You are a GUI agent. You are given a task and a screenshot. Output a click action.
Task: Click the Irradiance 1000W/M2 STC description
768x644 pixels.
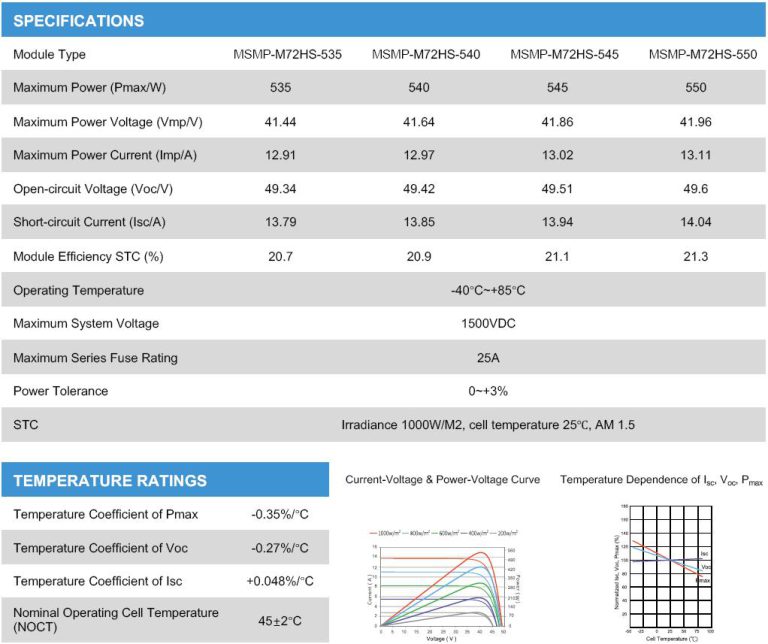pyautogui.click(x=488, y=425)
